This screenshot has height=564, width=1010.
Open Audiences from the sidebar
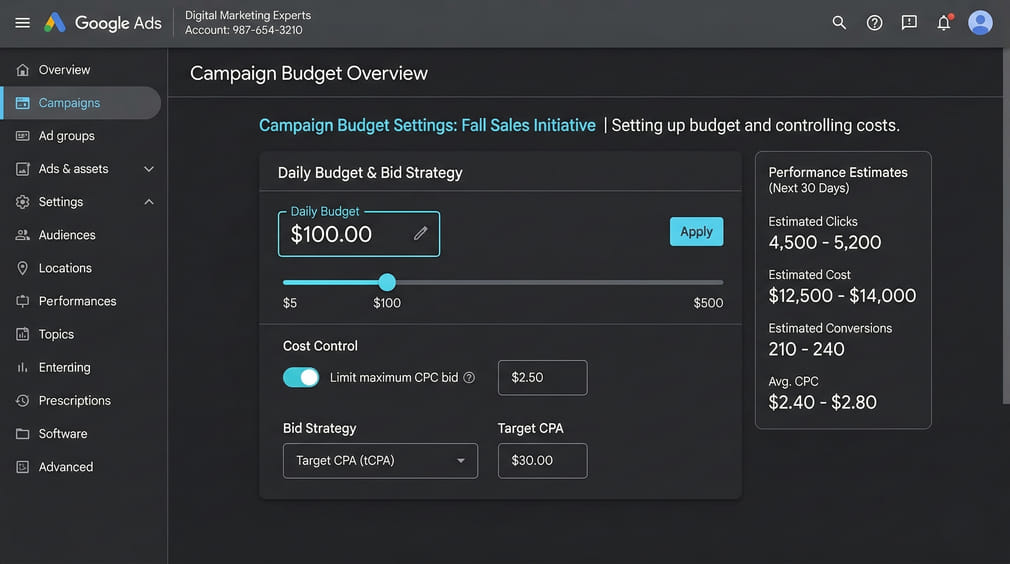click(x=67, y=235)
